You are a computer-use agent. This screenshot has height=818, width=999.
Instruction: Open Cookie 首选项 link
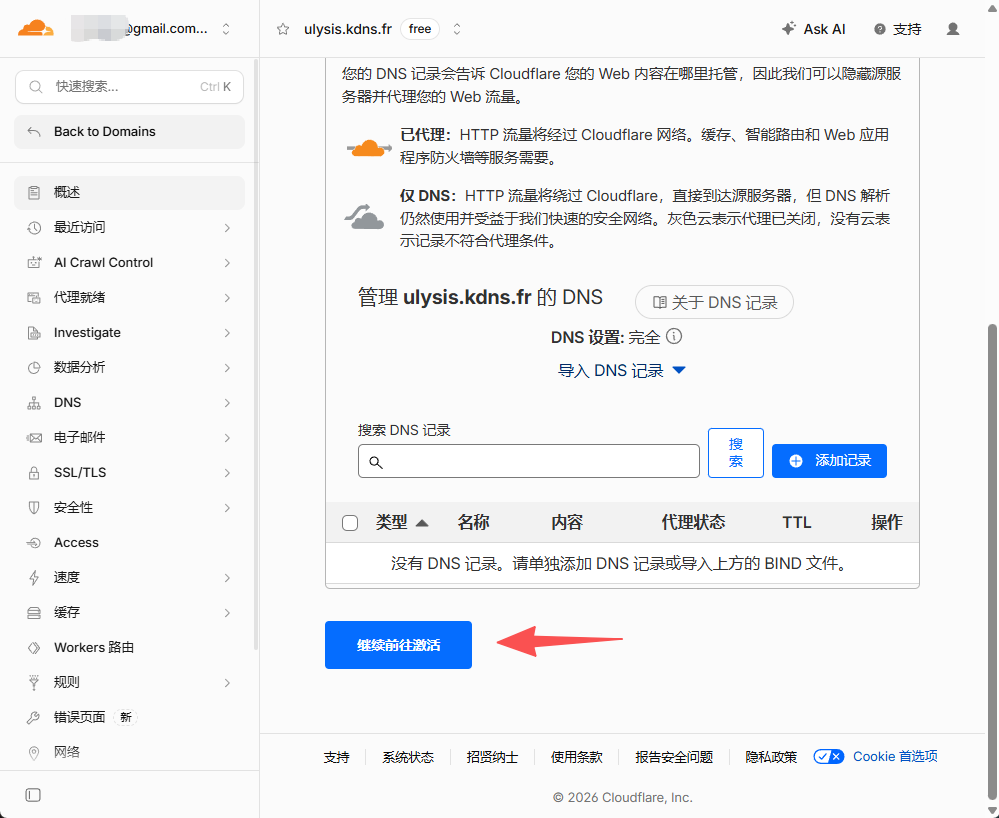[895, 756]
